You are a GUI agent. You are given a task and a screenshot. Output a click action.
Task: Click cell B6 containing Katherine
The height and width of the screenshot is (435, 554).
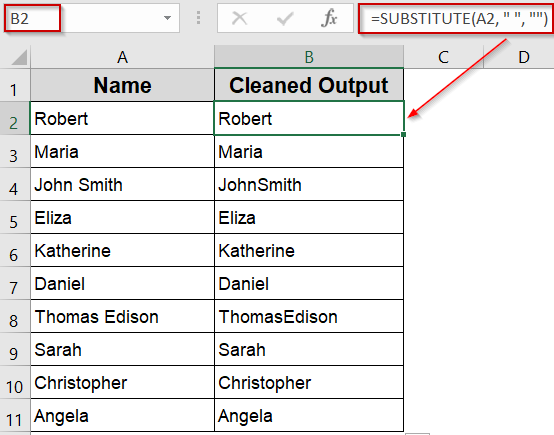[309, 250]
